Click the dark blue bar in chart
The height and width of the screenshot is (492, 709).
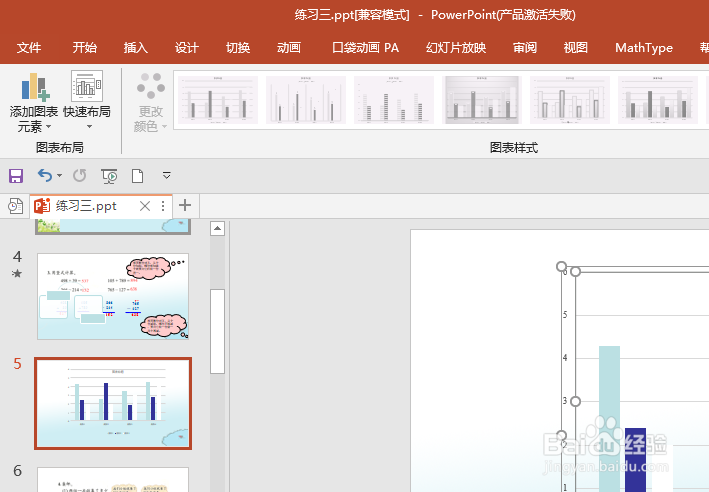(635, 460)
